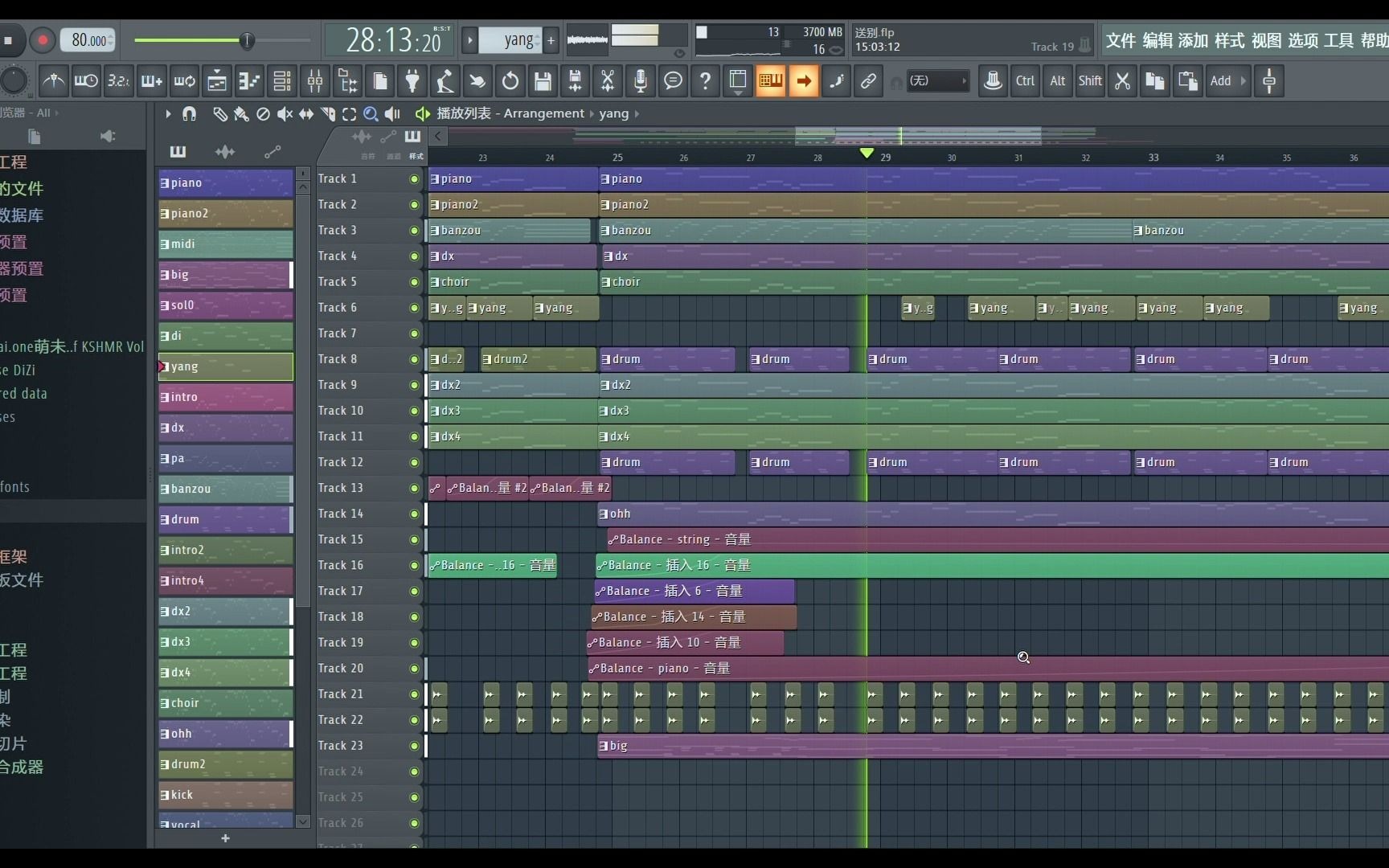Open the help question mark icon
The width and height of the screenshot is (1389, 868).
[x=705, y=81]
